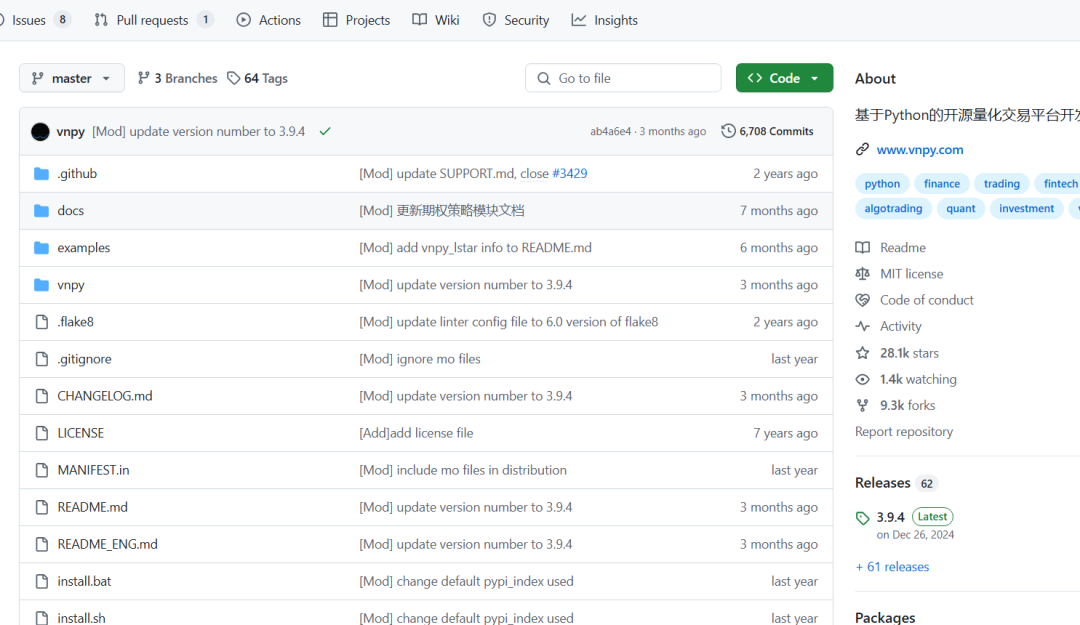Click the README.md file icon
The image size is (1080, 625).
tap(42, 508)
